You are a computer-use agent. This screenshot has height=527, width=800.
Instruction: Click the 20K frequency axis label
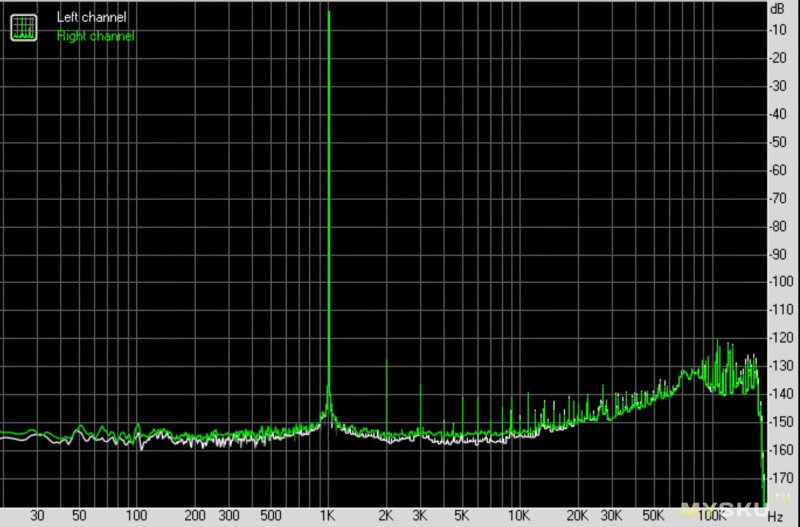(x=578, y=516)
